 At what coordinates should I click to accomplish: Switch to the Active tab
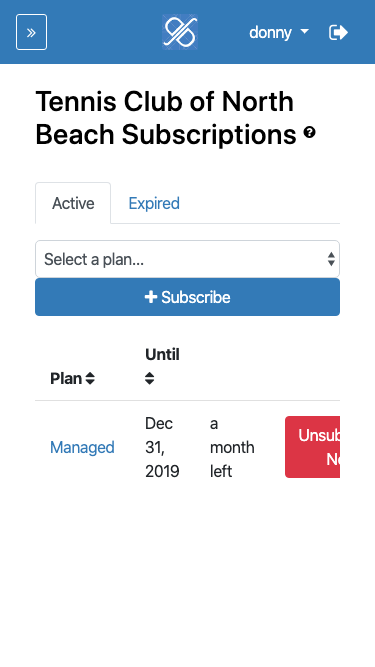[x=73, y=203]
